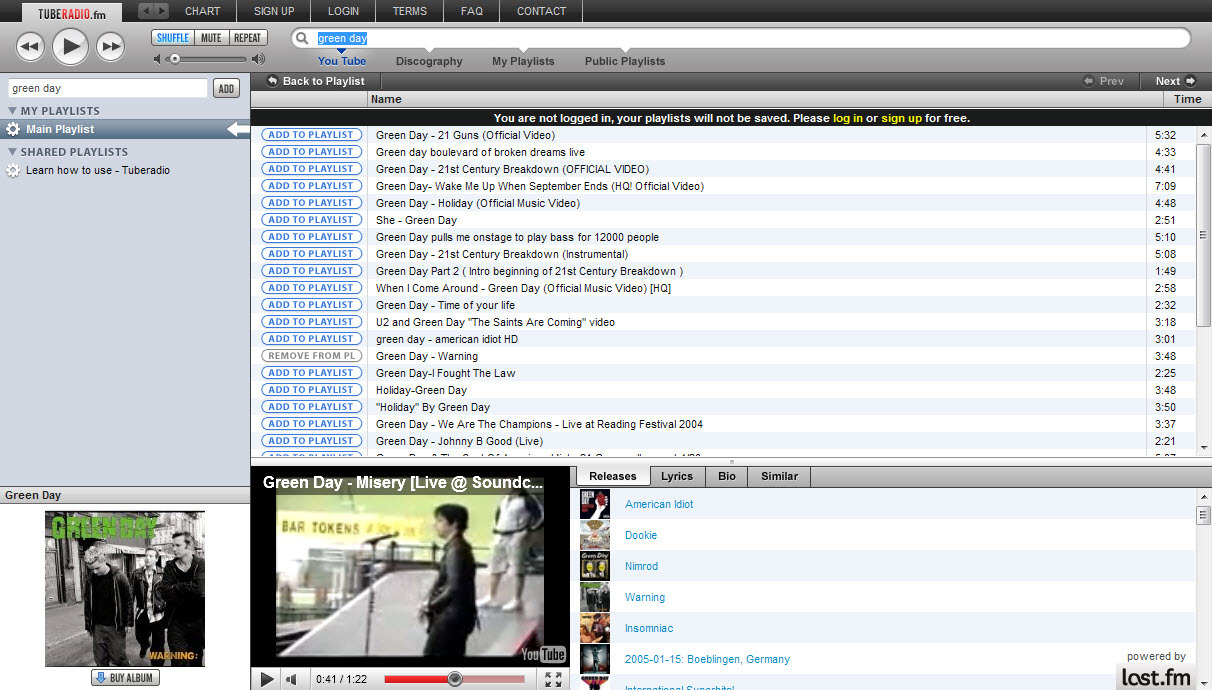The height and width of the screenshot is (690, 1212).
Task: Click the video progress bar scrubber
Action: pyautogui.click(x=455, y=679)
